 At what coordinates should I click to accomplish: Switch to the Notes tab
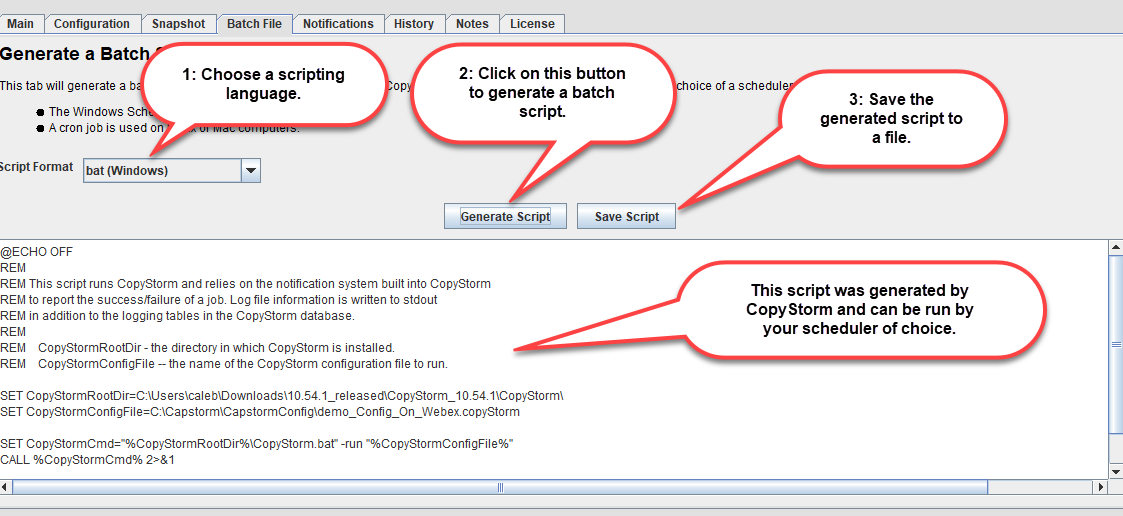[472, 24]
